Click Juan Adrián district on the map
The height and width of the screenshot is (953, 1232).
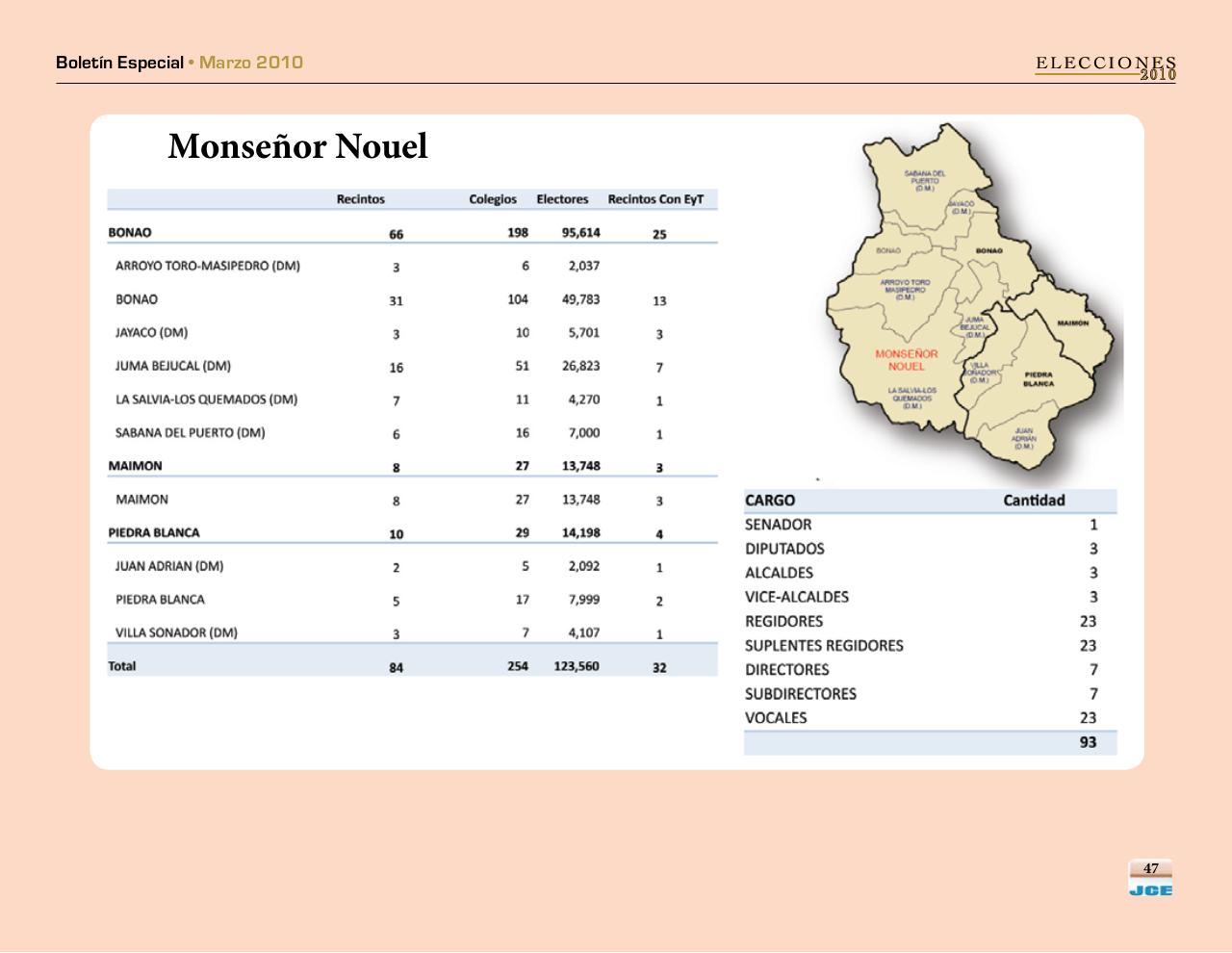coord(1023,438)
